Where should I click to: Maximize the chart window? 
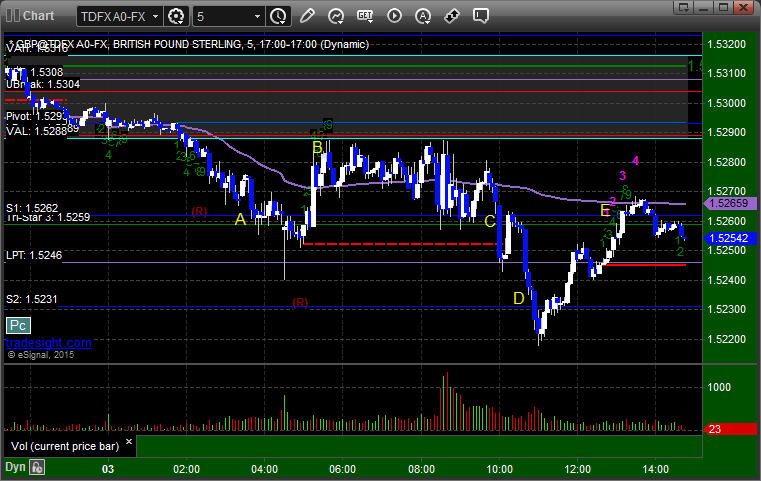[723, 7]
